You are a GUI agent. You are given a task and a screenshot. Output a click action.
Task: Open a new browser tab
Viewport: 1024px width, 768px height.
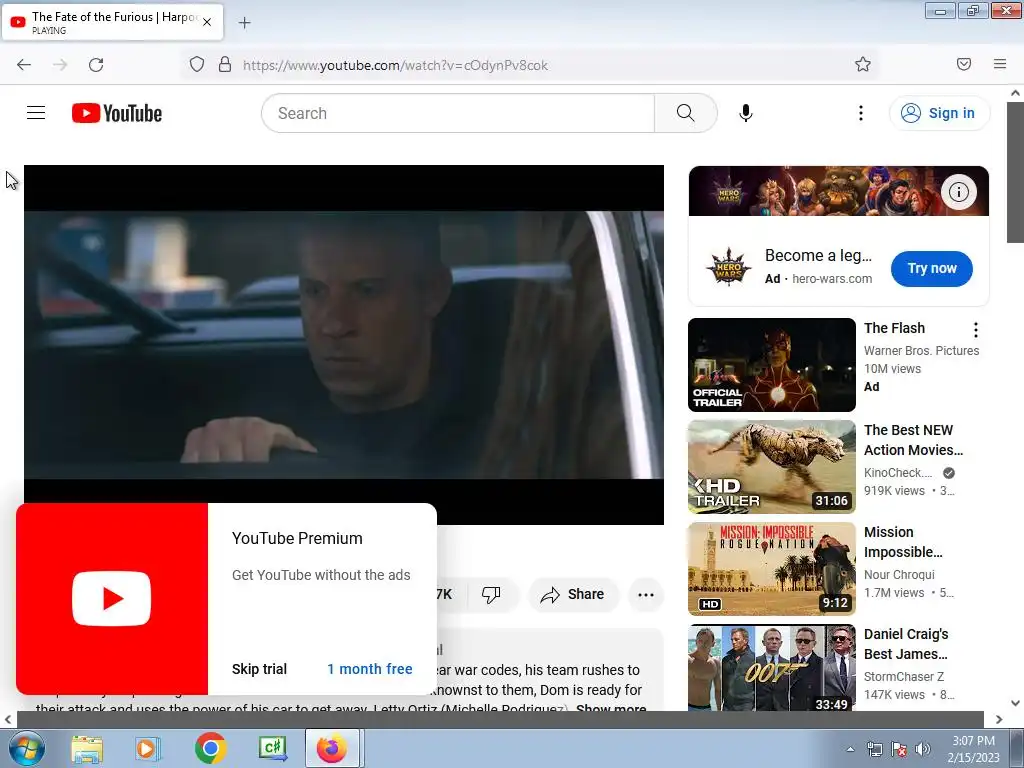244,23
